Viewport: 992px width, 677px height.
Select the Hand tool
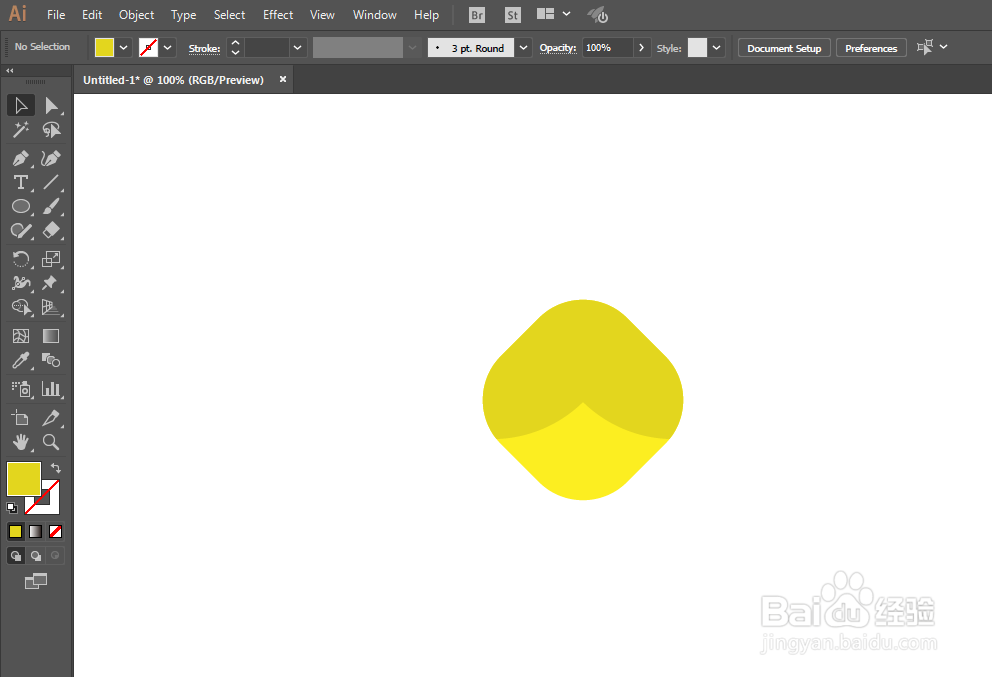tap(21, 442)
